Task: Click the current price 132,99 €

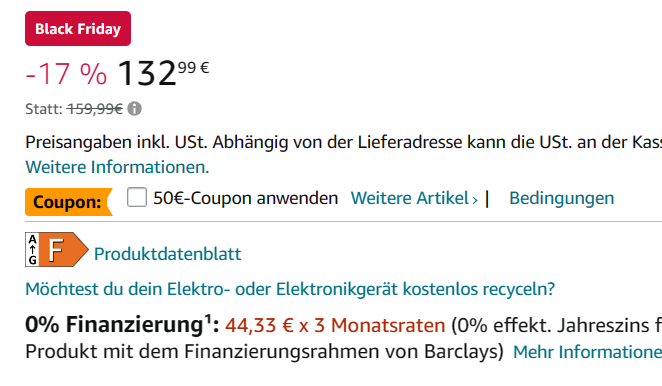Action: tap(163, 73)
